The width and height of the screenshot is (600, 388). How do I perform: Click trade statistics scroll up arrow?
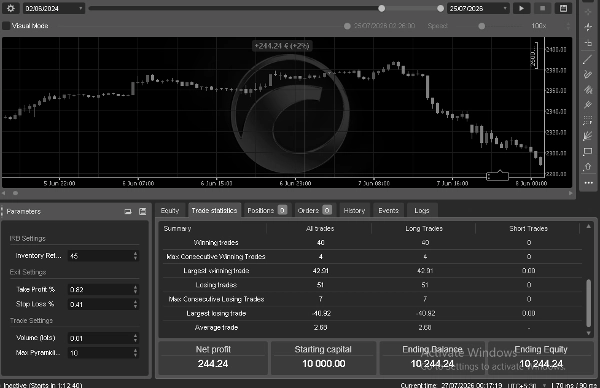tap(589, 227)
